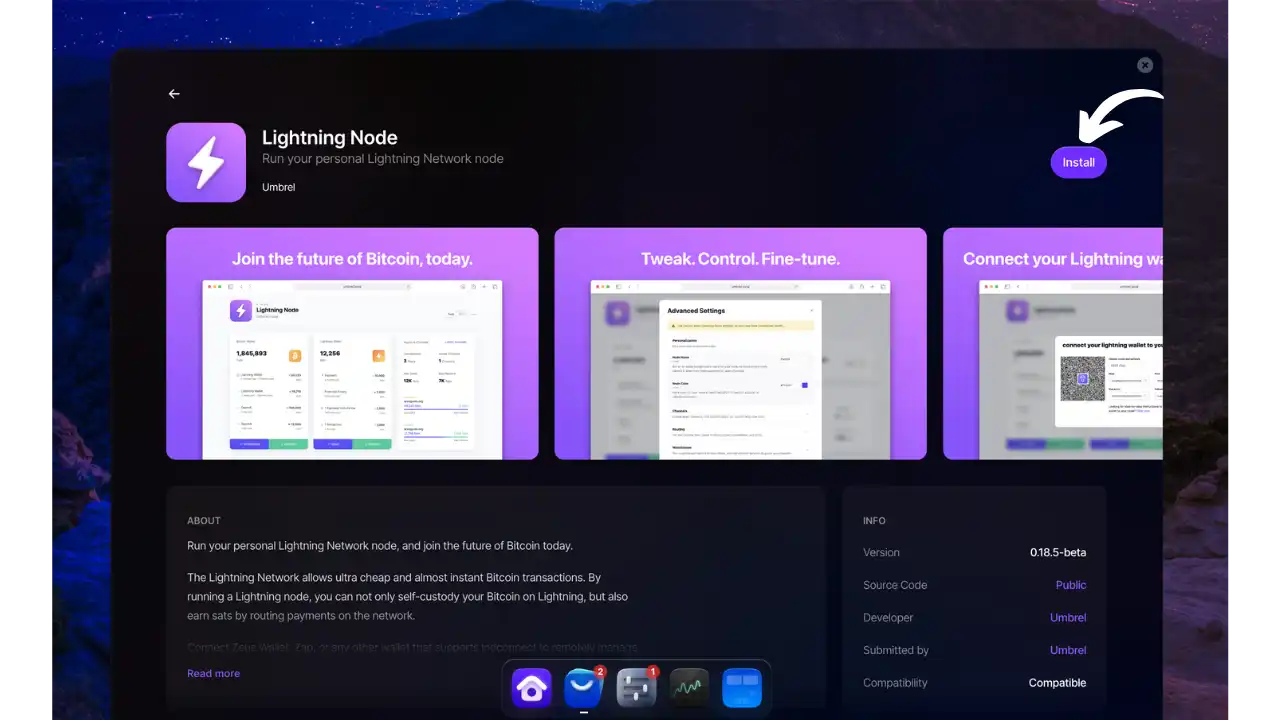The width and height of the screenshot is (1280, 720).
Task: Open the blue widgets app in the dock
Action: point(741,687)
